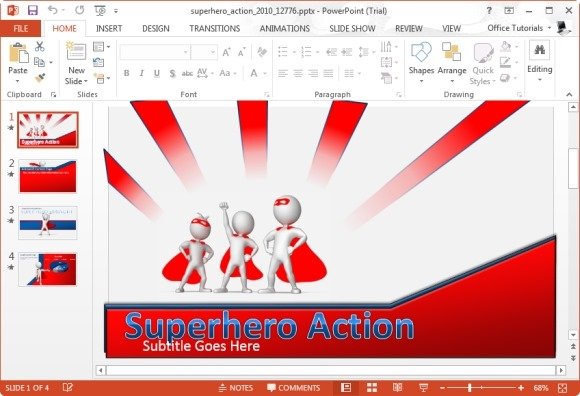Click the Undo arrow icon

coord(53,10)
